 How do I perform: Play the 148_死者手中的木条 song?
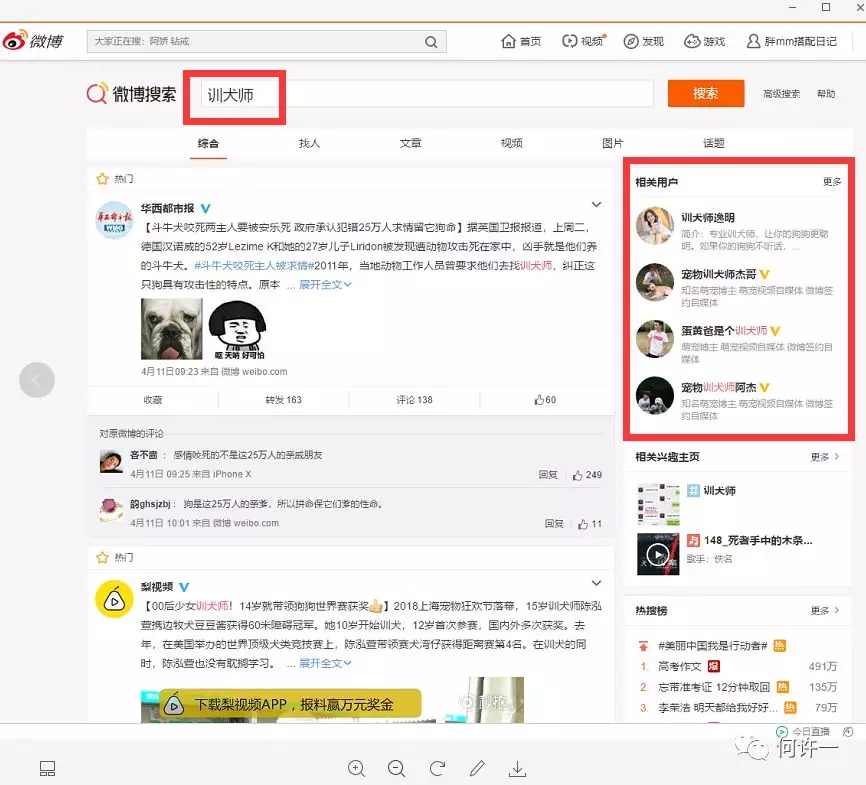click(658, 554)
